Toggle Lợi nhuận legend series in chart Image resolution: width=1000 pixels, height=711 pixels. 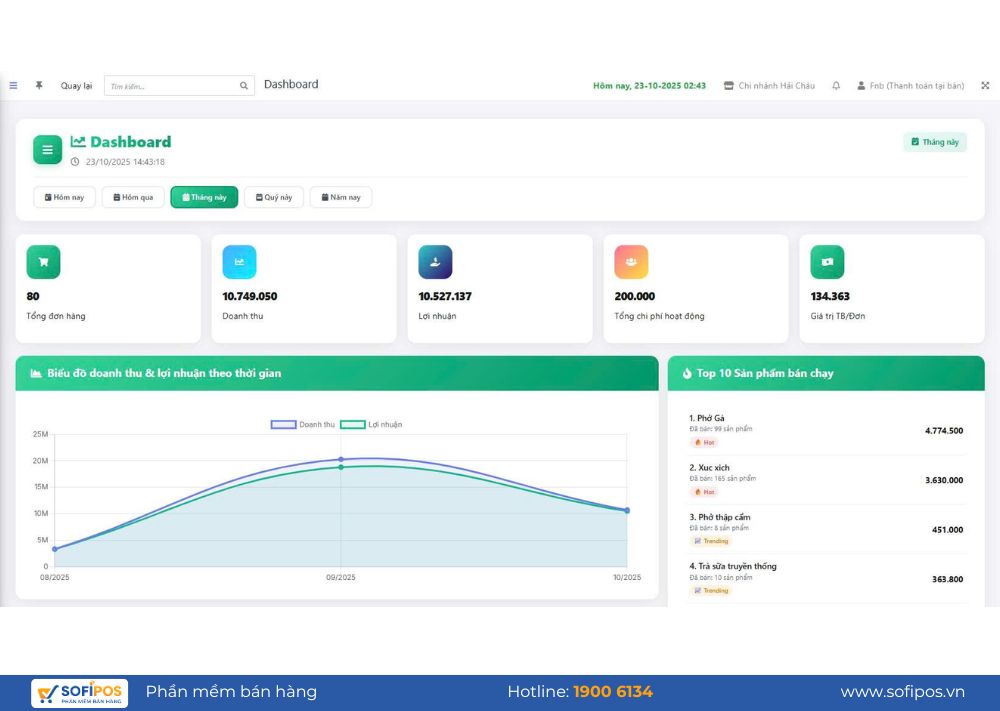371,424
